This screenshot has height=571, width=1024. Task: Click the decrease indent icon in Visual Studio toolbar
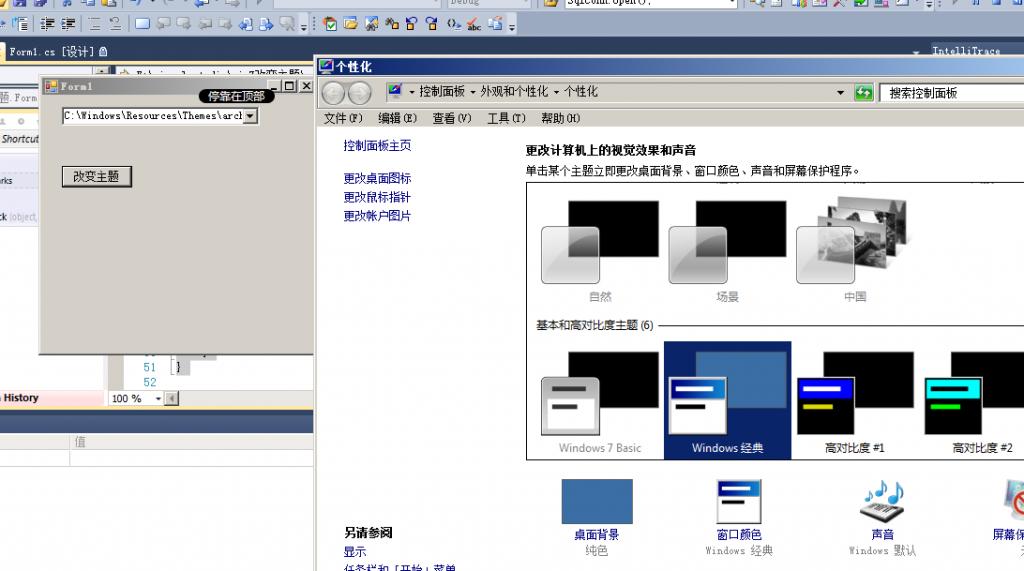(47, 23)
